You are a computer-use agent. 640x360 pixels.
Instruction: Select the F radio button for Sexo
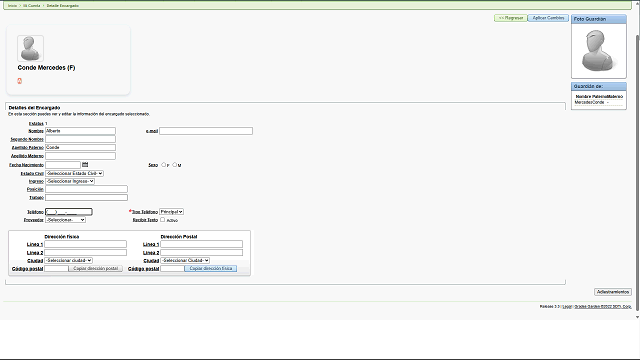pyautogui.click(x=164, y=164)
